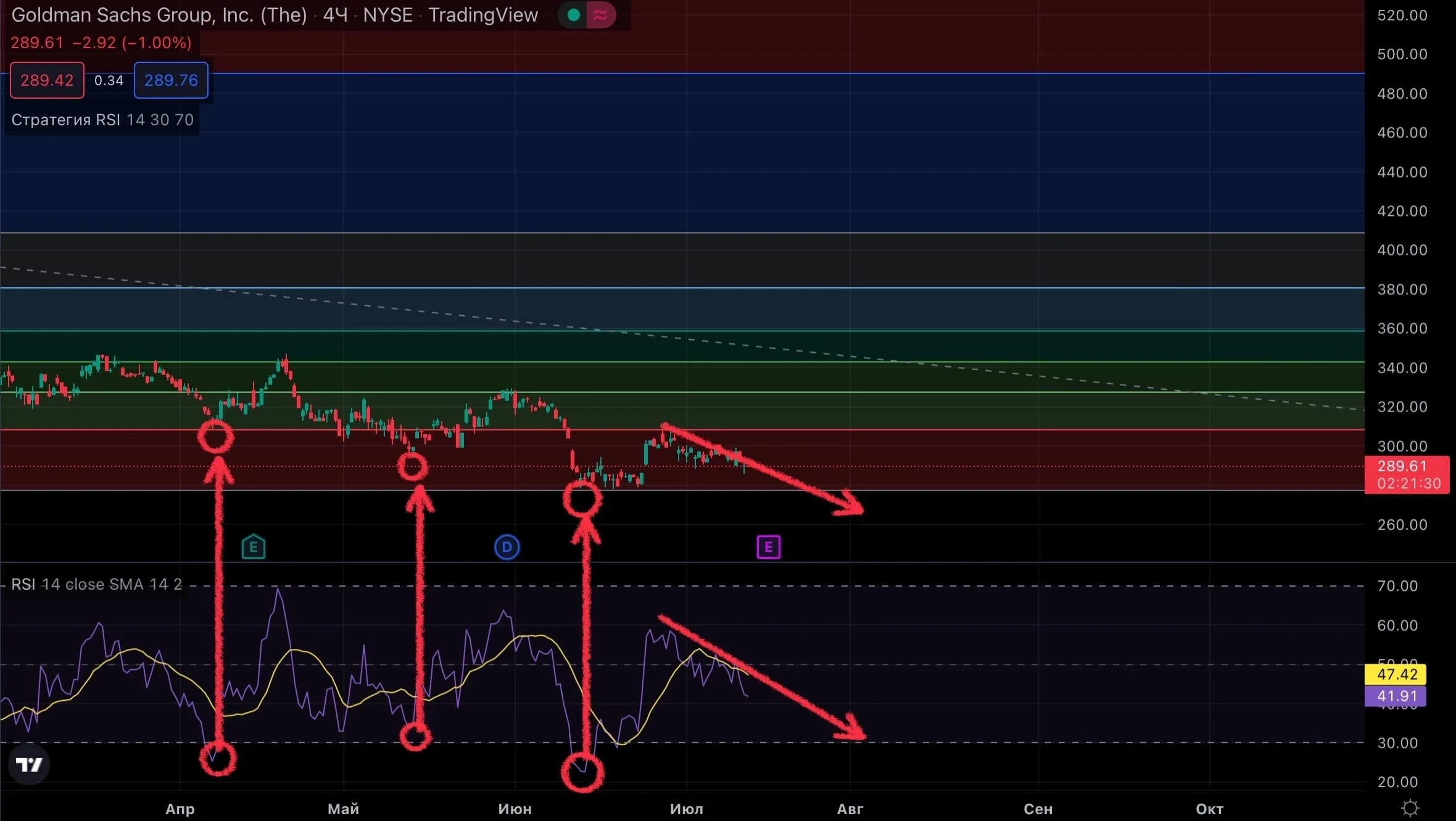Image resolution: width=1456 pixels, height=821 pixels.
Task: Click the red sell price 289.42
Action: click(x=47, y=80)
